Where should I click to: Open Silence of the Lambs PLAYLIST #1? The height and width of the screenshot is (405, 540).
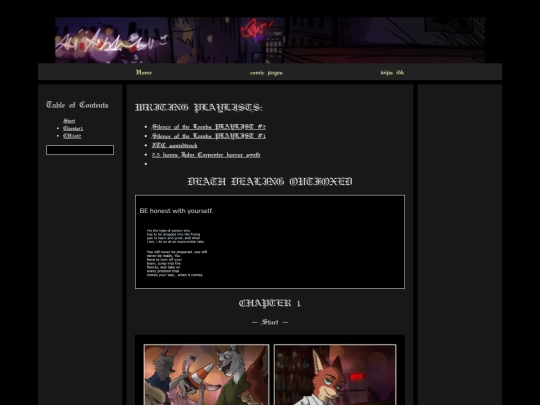(209, 136)
